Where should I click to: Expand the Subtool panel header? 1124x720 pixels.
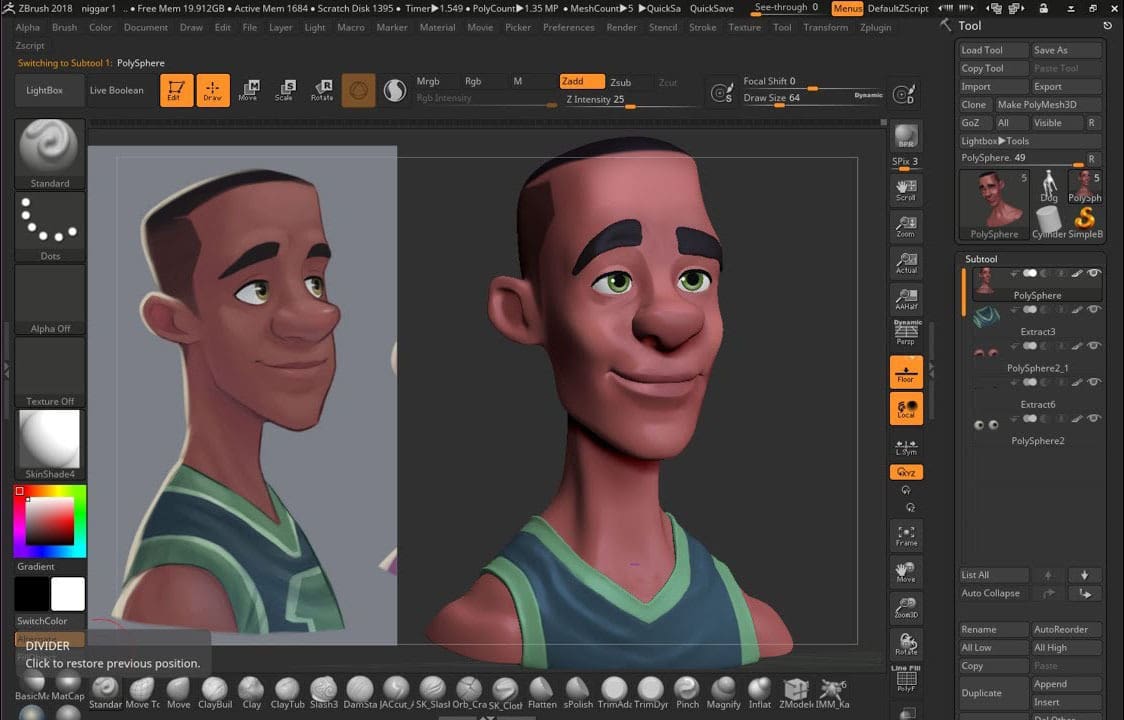pos(981,259)
